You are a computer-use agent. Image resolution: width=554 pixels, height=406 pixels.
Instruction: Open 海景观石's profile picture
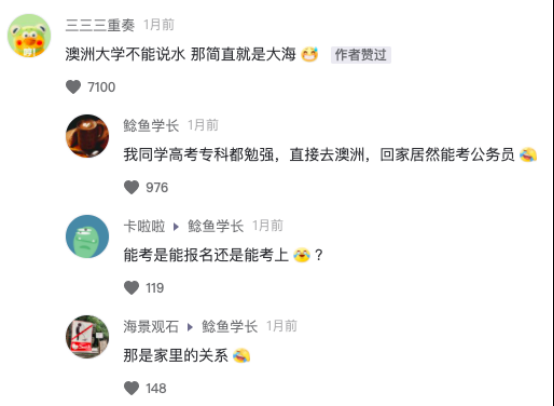click(87, 337)
